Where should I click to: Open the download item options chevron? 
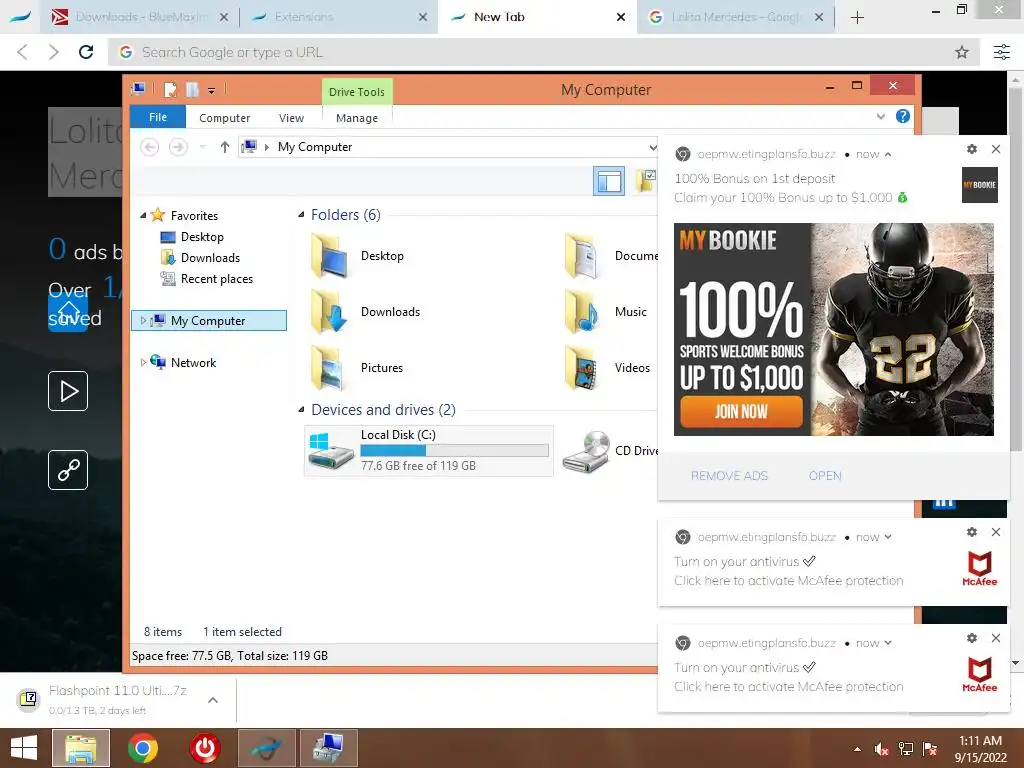tap(212, 700)
